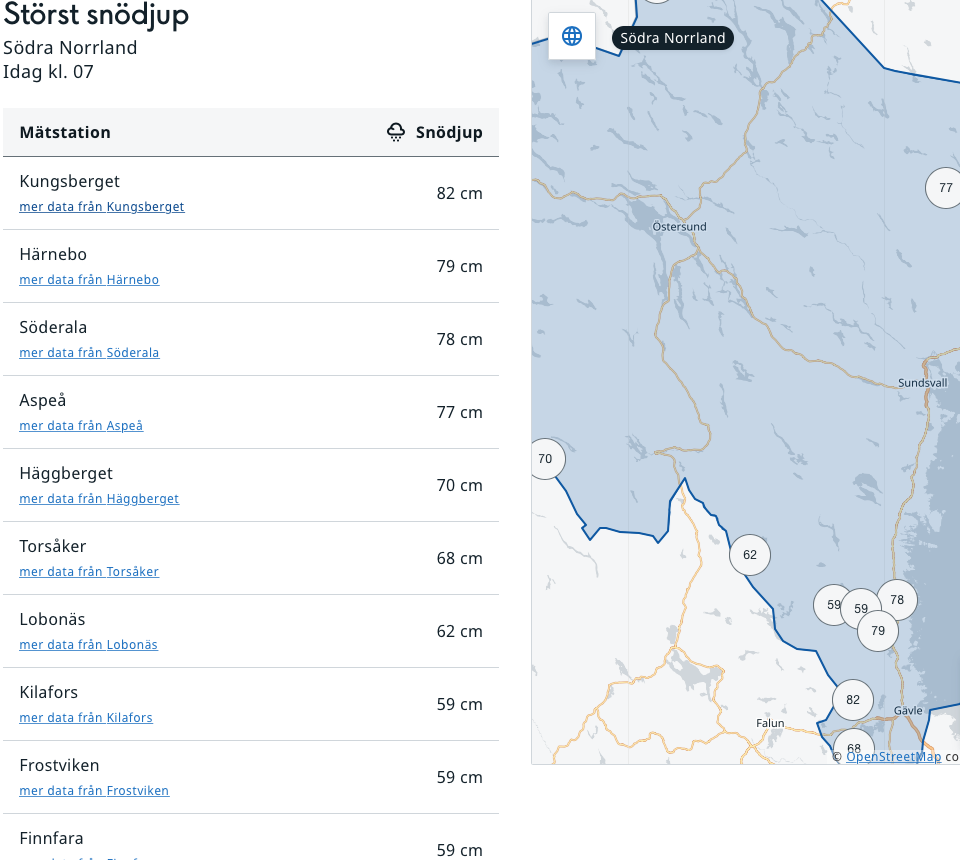The width and height of the screenshot is (960, 860).
Task: Click the 82 marker near Gävle
Action: tap(853, 700)
